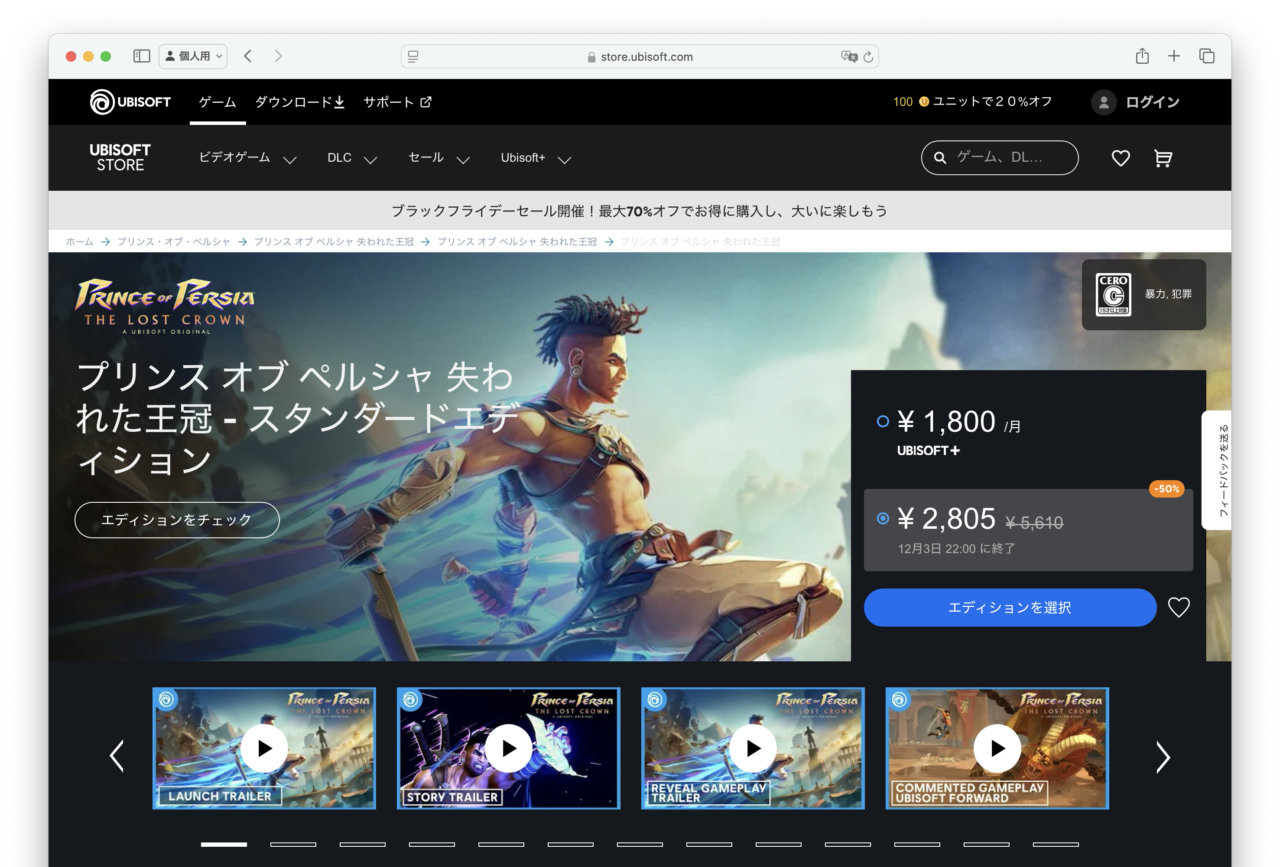Add game to wishlist heart beside エディションを選択
The width and height of the screenshot is (1280, 867).
1179,607
